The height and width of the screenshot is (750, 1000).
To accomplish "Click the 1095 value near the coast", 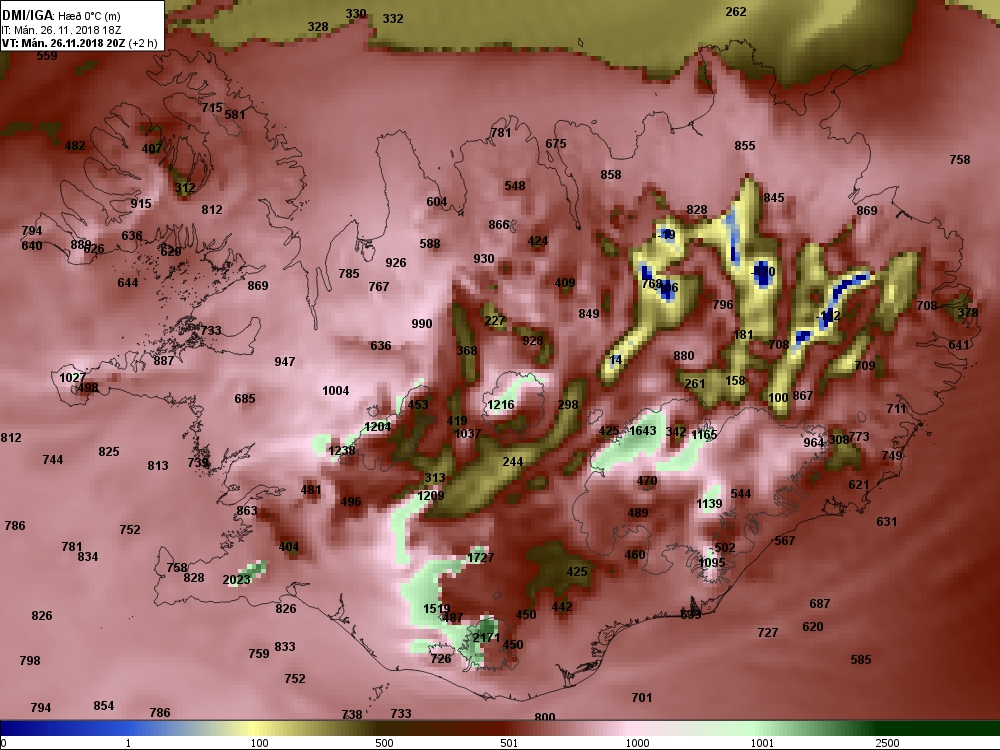I will pos(712,562).
